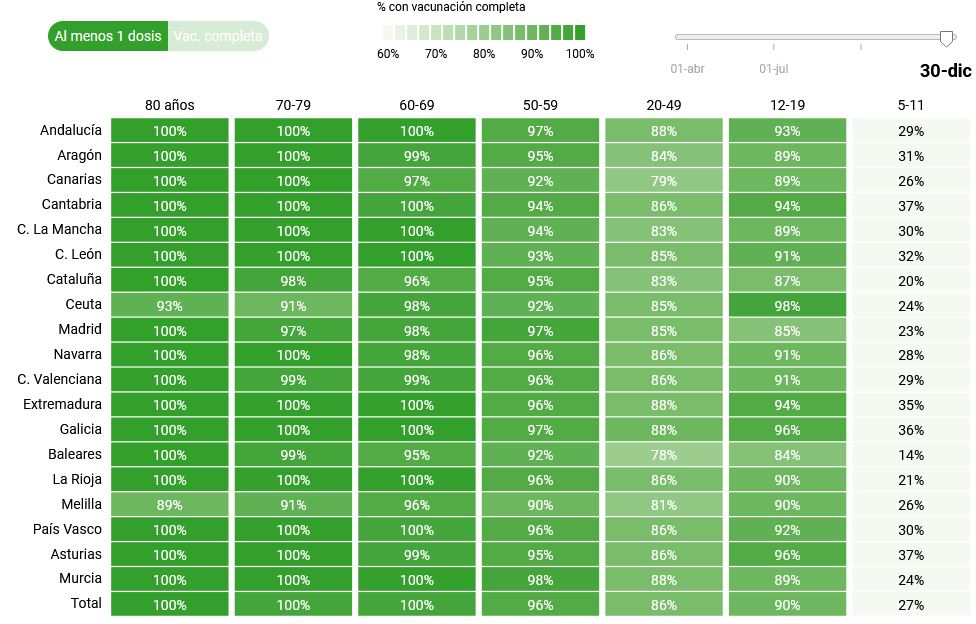The height and width of the screenshot is (624, 976).
Task: Click Ceuta's 93% cell for 80 años
Action: (x=170, y=306)
